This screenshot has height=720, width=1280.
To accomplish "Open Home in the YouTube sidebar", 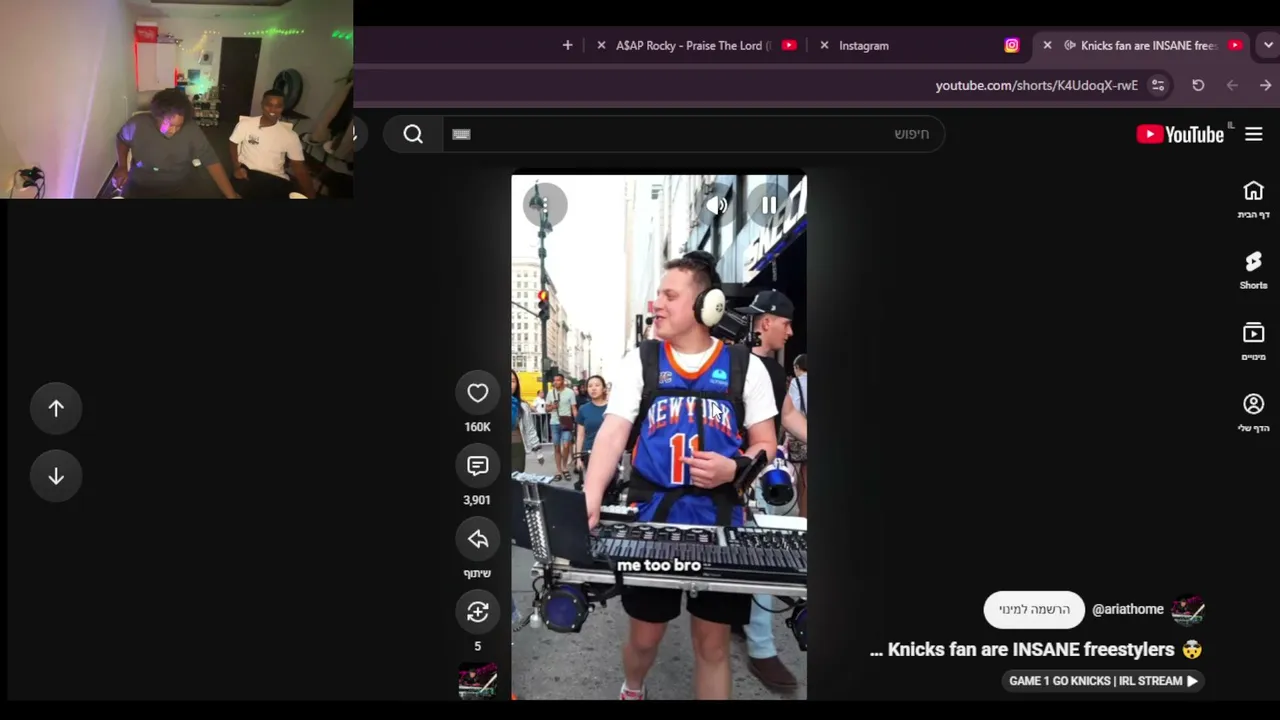I will click(1254, 199).
